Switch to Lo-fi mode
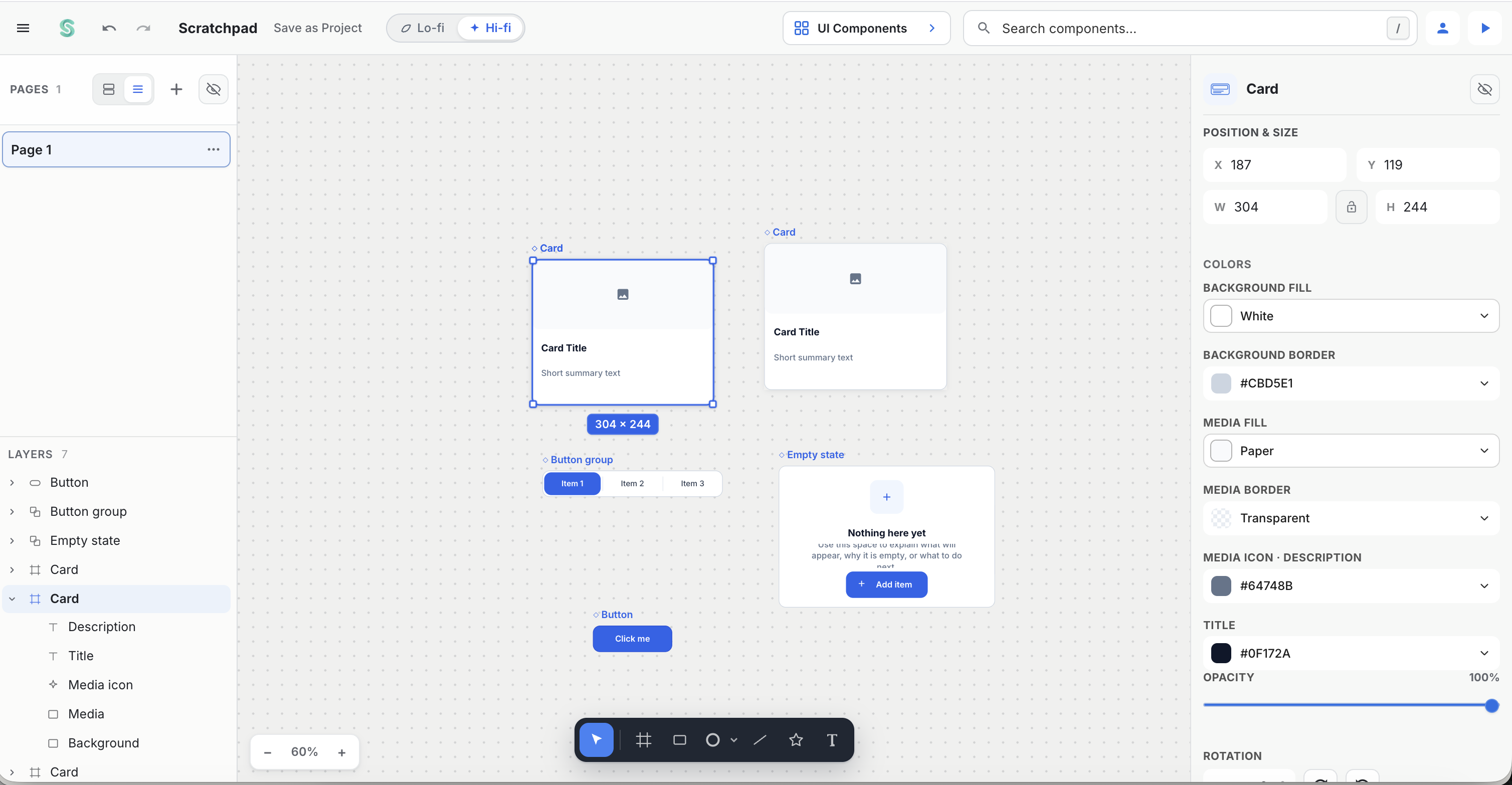 click(x=423, y=28)
